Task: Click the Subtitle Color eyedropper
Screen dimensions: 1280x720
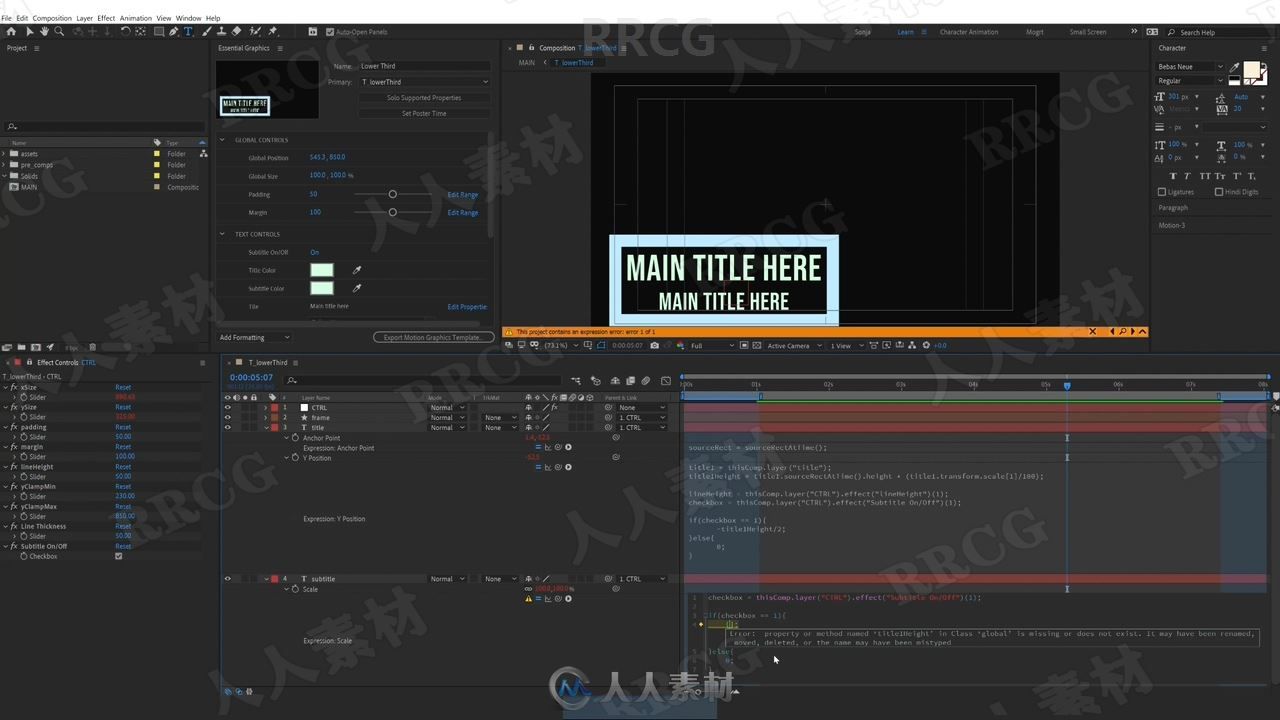Action: (x=356, y=288)
